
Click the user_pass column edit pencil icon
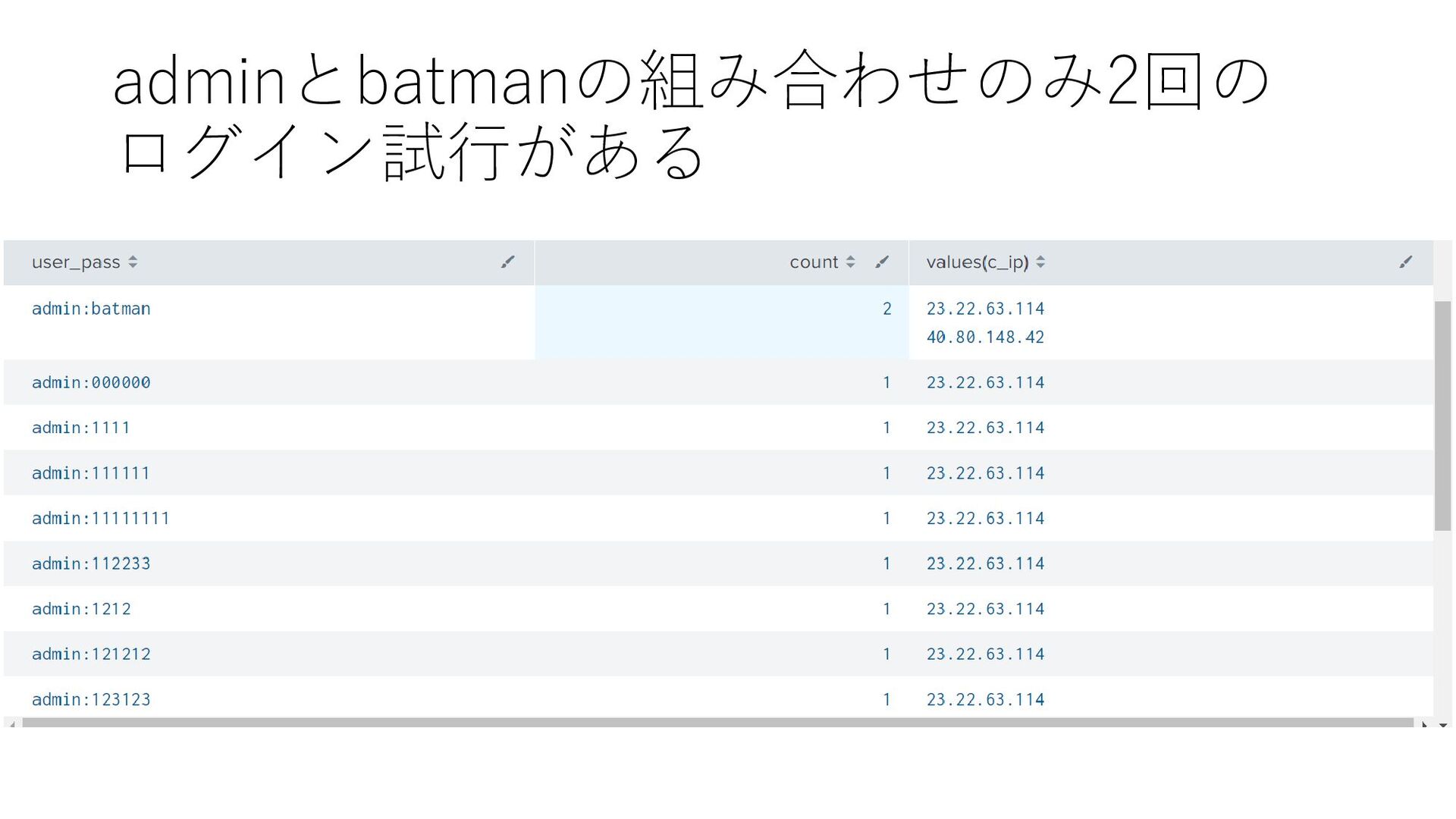(507, 262)
